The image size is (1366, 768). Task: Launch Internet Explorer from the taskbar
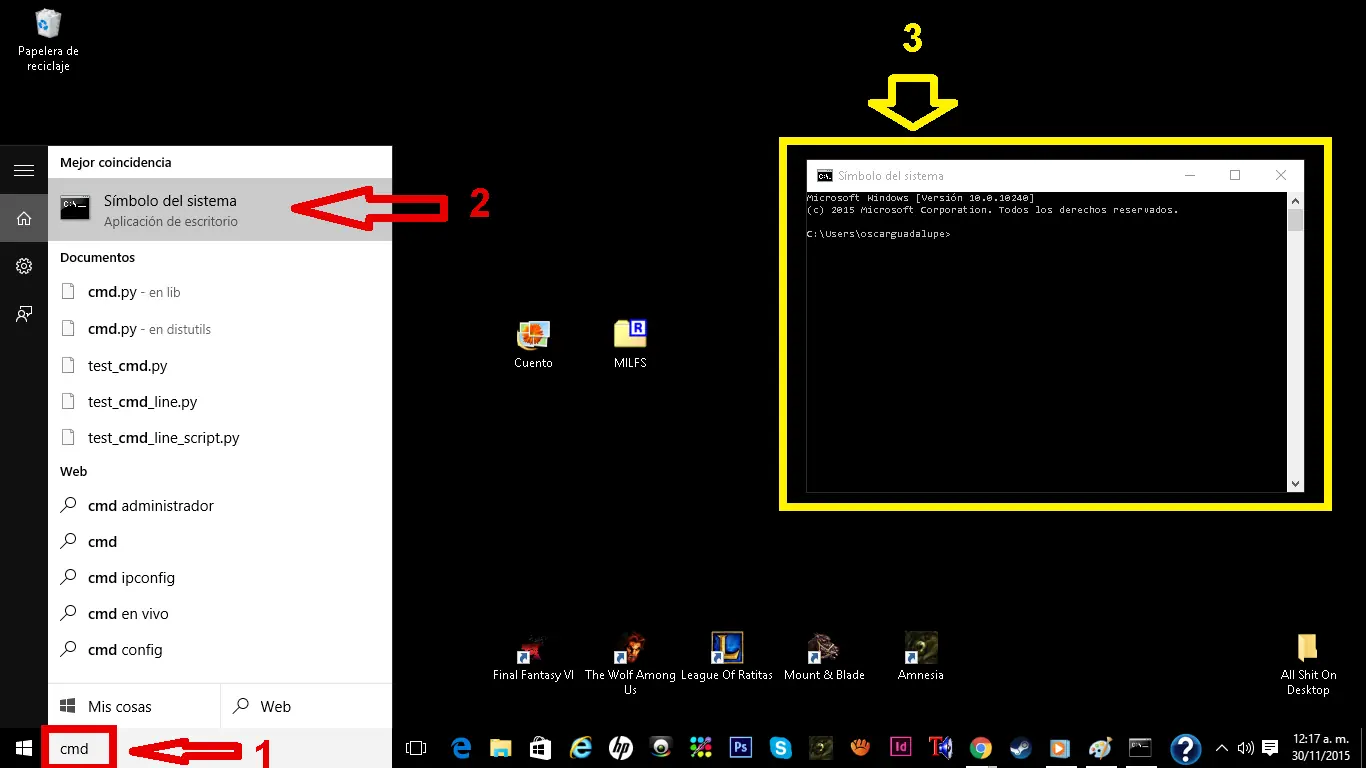[581, 748]
